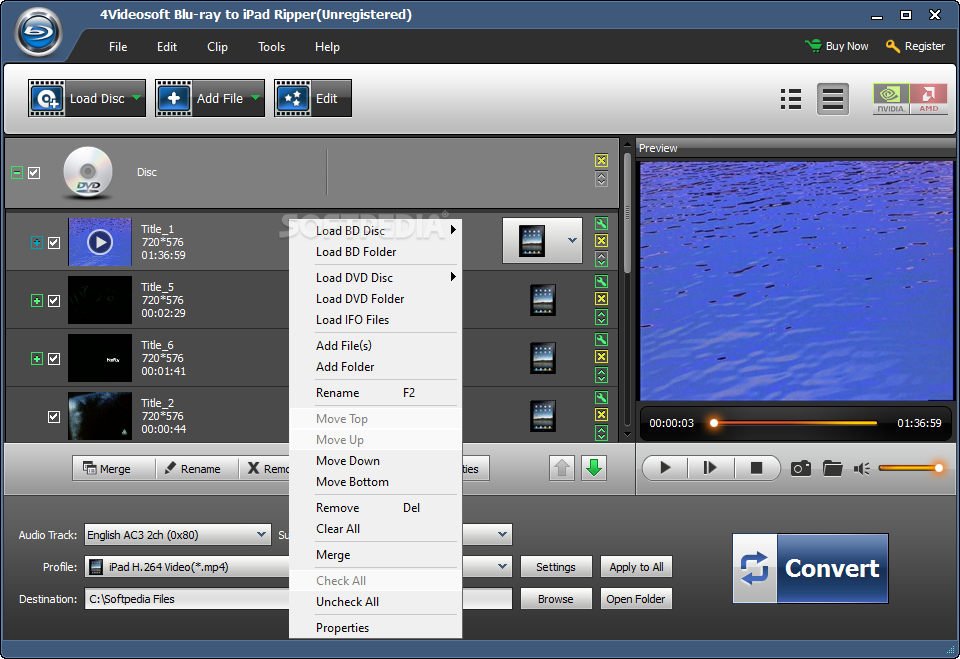Click the Settings button
This screenshot has width=960, height=659.
[556, 567]
